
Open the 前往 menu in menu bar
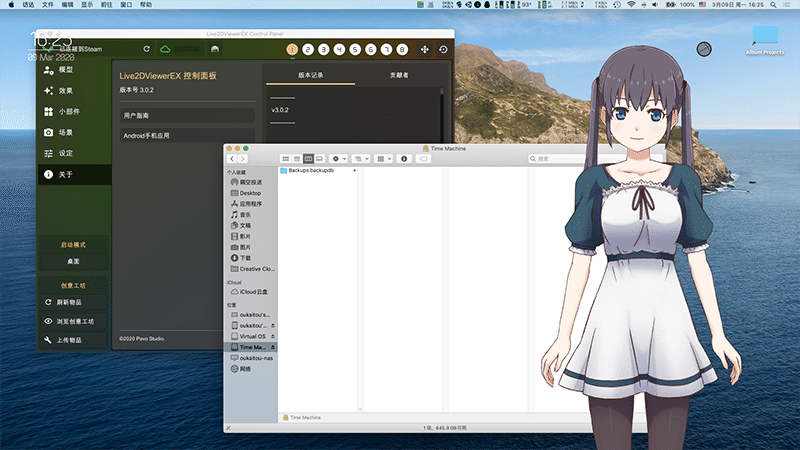click(x=106, y=5)
